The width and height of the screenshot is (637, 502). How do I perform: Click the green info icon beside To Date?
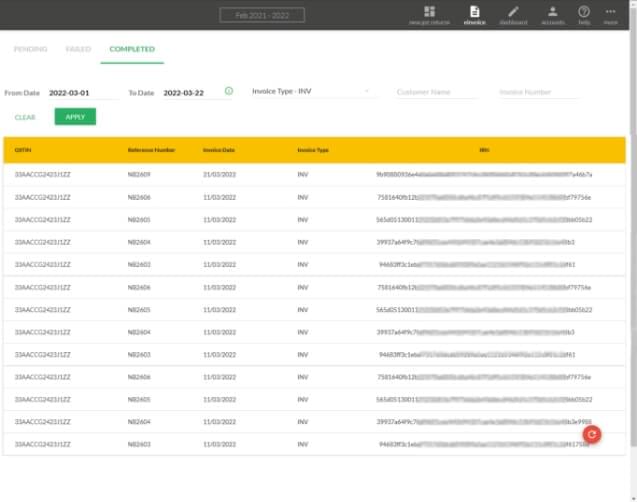pyautogui.click(x=229, y=91)
